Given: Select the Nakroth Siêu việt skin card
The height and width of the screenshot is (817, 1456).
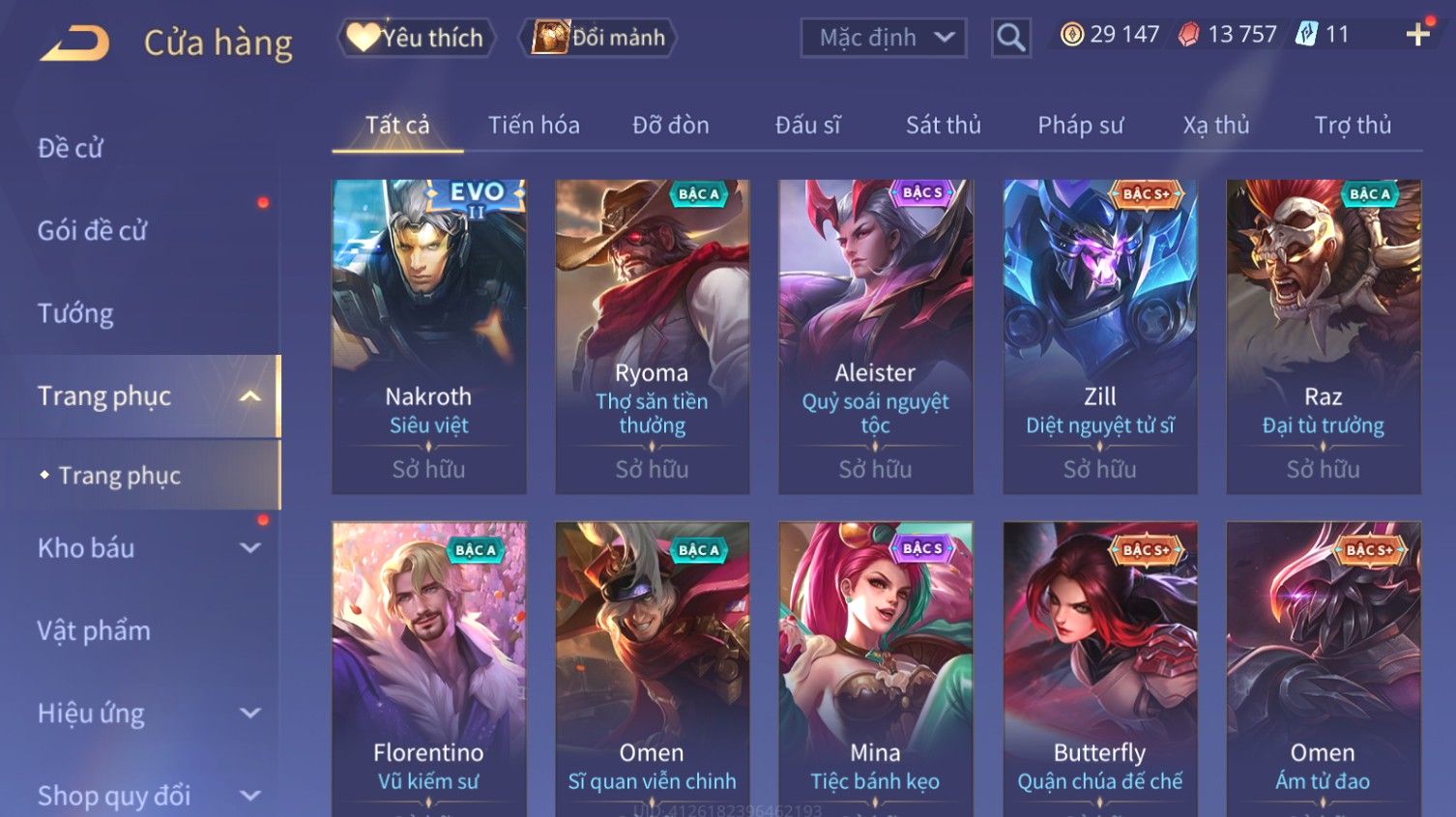Looking at the screenshot, I should [x=429, y=336].
